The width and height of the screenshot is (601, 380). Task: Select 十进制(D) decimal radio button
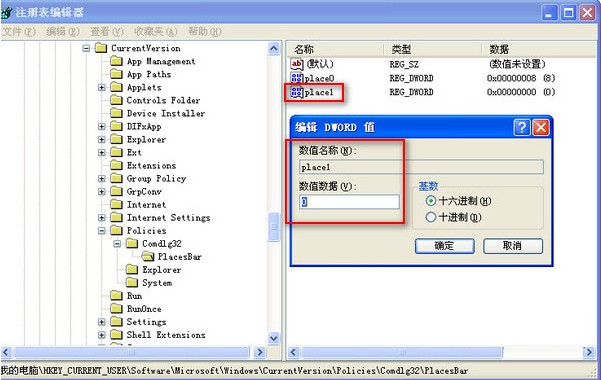click(x=431, y=217)
